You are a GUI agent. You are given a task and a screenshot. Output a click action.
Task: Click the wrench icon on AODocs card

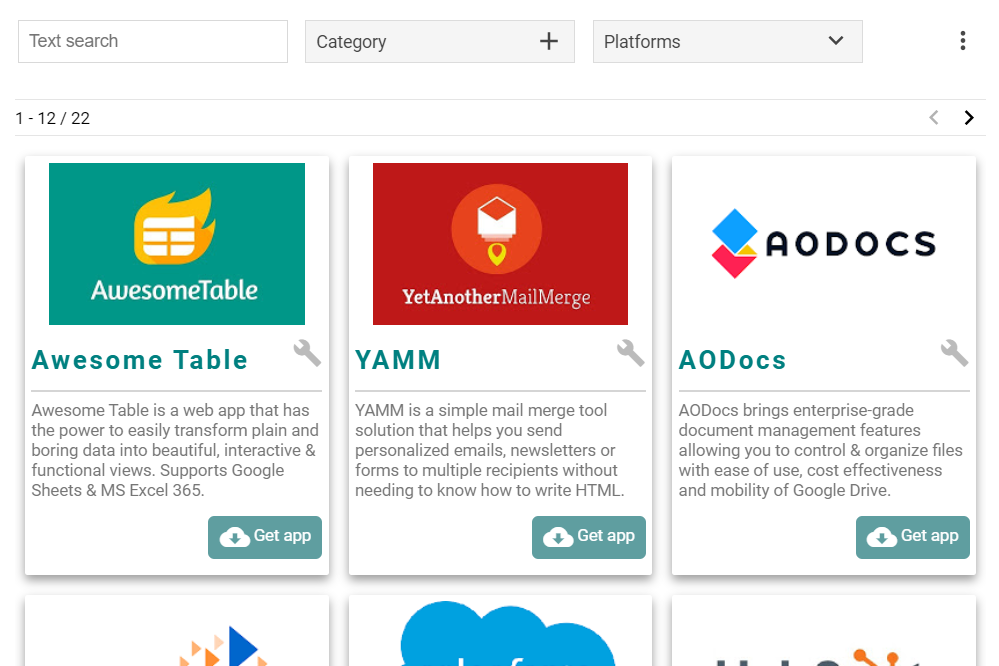(954, 353)
